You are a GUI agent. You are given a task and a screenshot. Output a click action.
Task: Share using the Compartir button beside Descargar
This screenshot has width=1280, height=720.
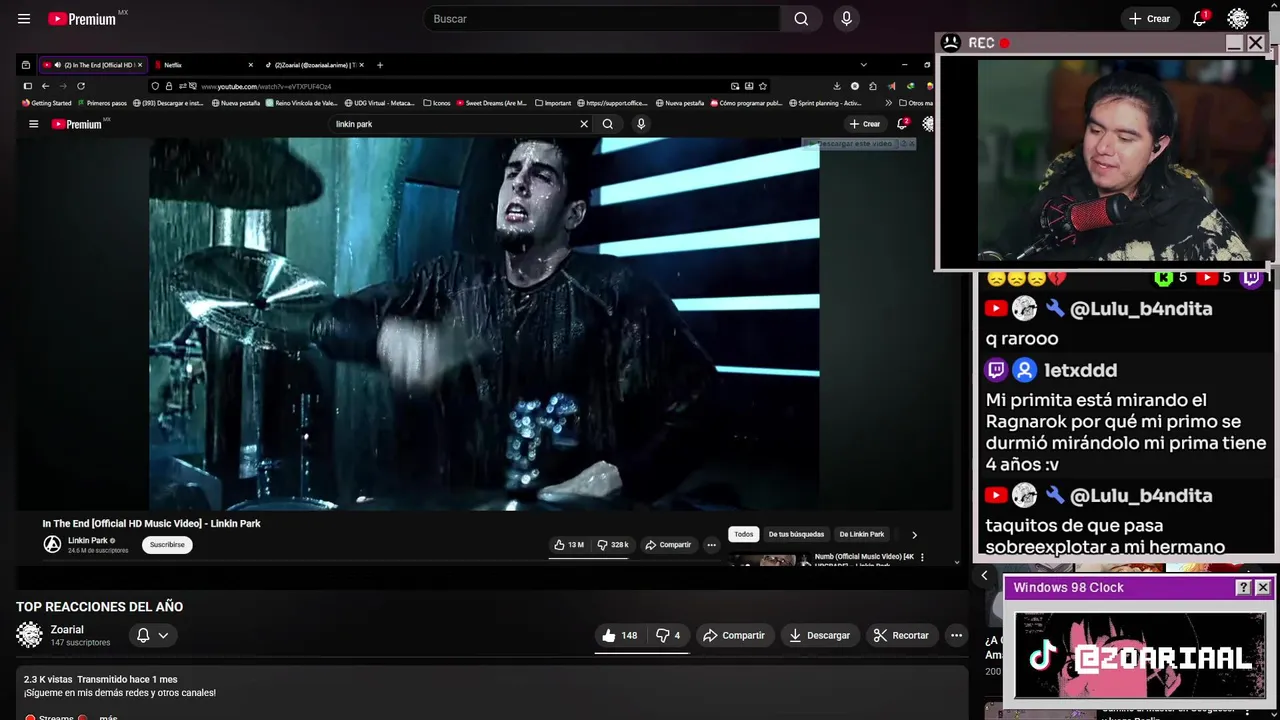[x=733, y=635]
